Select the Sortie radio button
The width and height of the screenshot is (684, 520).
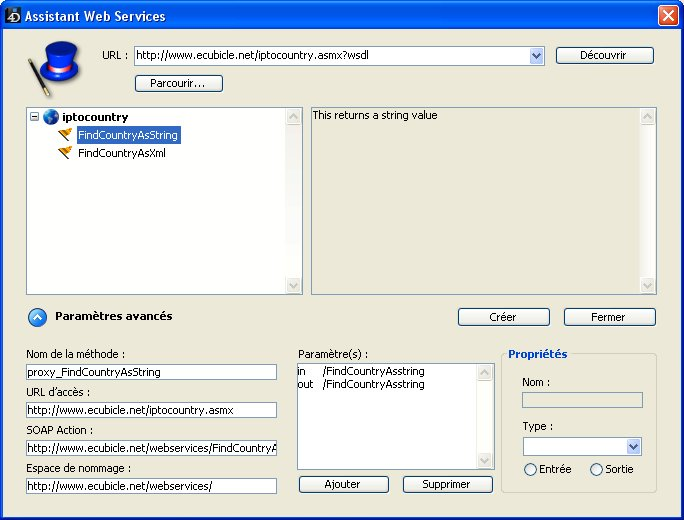click(597, 469)
